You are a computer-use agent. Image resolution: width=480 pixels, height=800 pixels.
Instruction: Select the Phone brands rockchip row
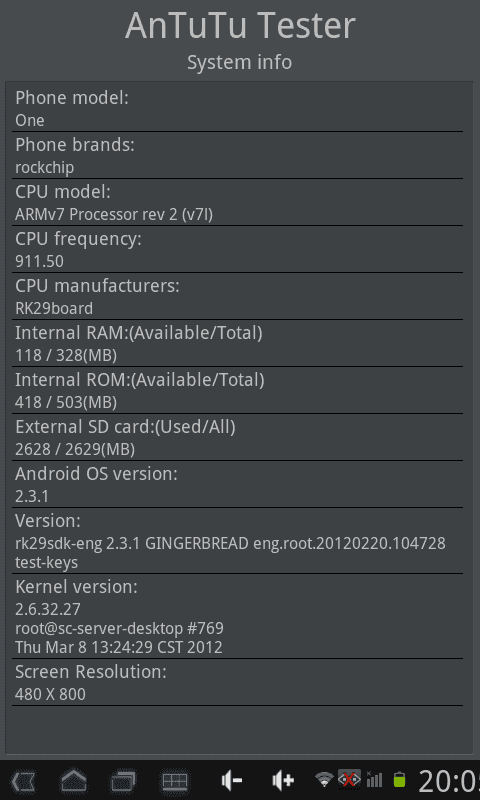coord(237,156)
